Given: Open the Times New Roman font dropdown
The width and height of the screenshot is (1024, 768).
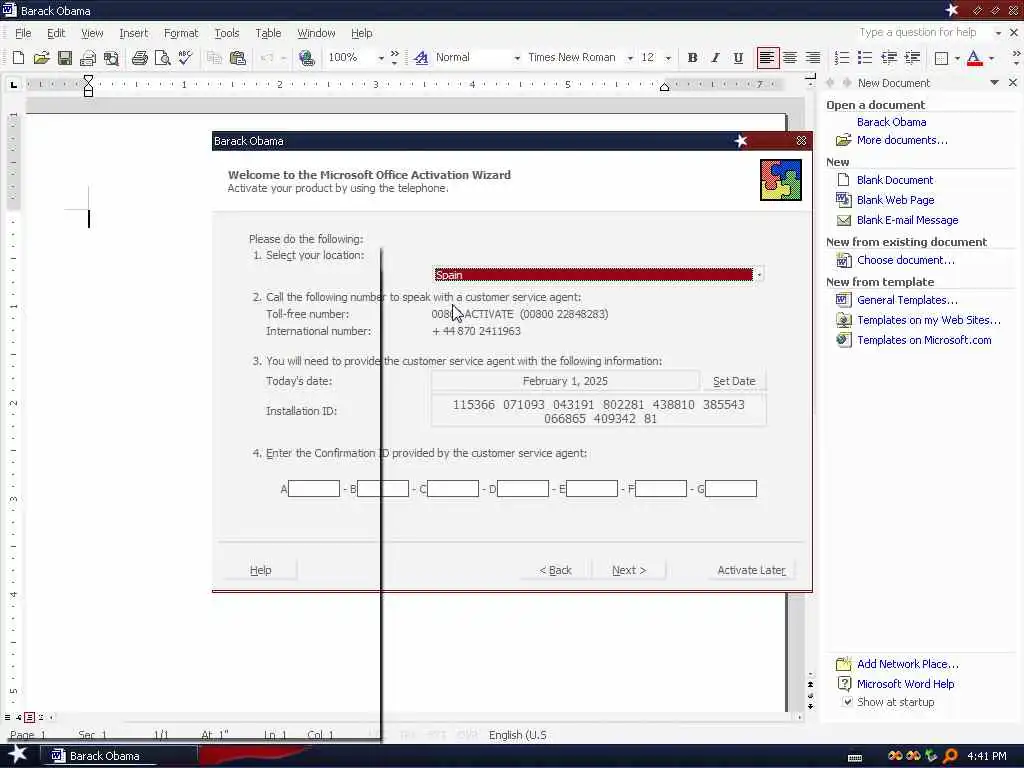Looking at the screenshot, I should (x=630, y=58).
